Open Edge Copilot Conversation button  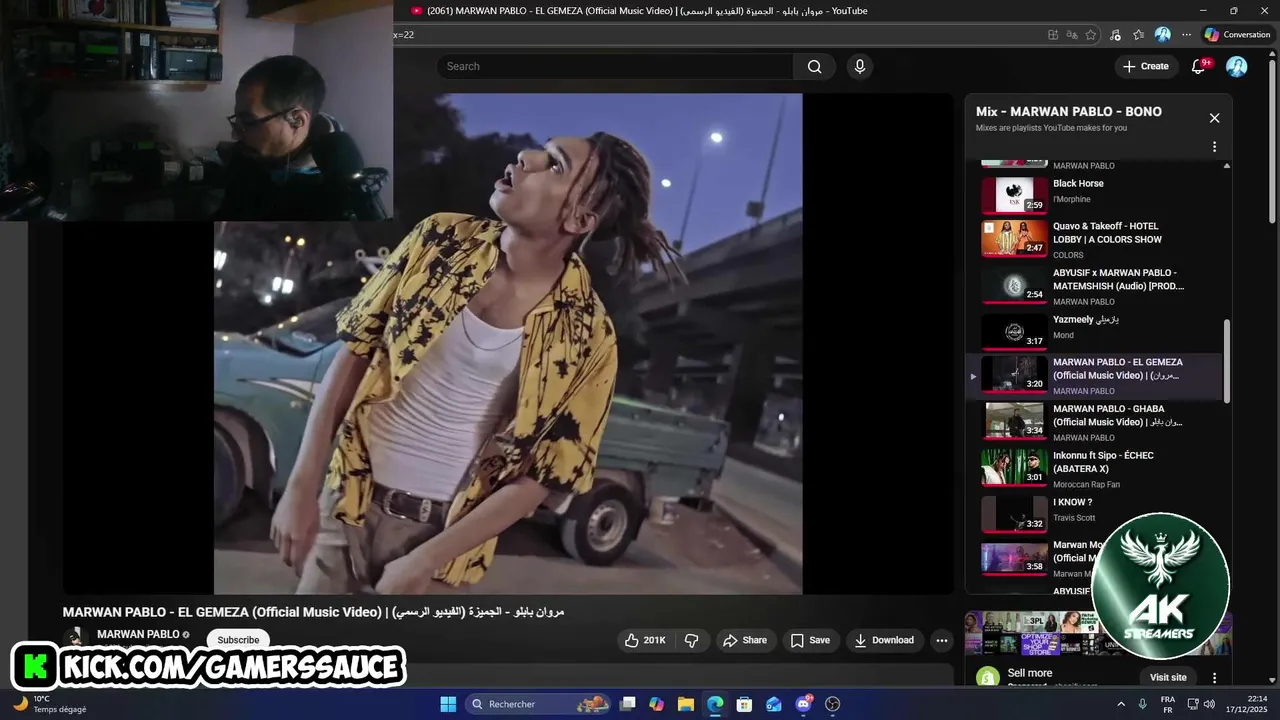pos(1238,34)
